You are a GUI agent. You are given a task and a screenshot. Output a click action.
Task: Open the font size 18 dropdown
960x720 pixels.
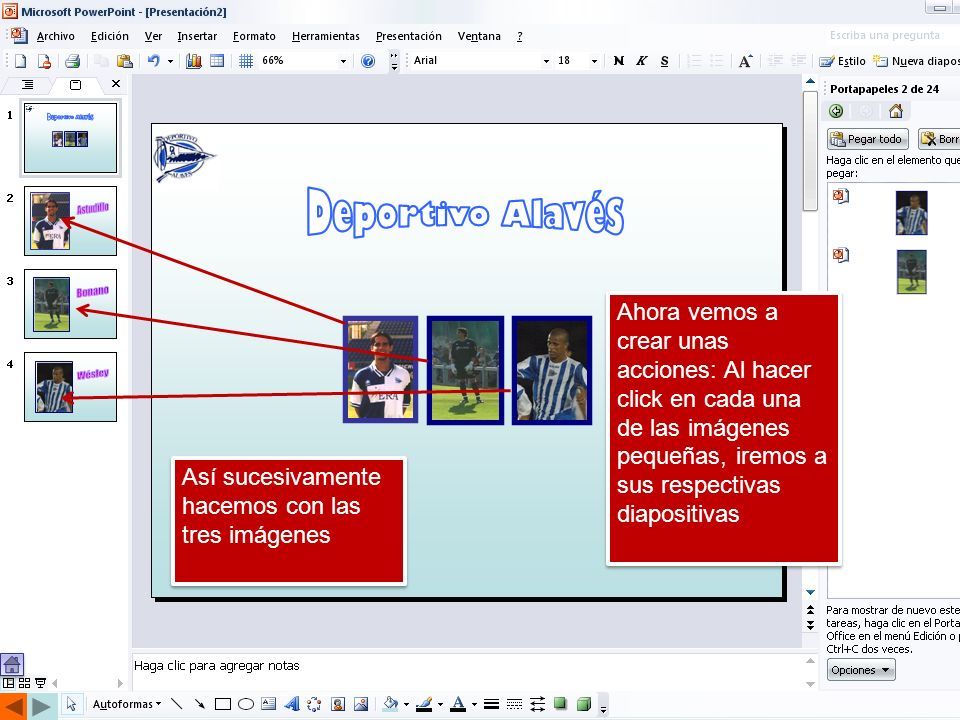click(594, 61)
